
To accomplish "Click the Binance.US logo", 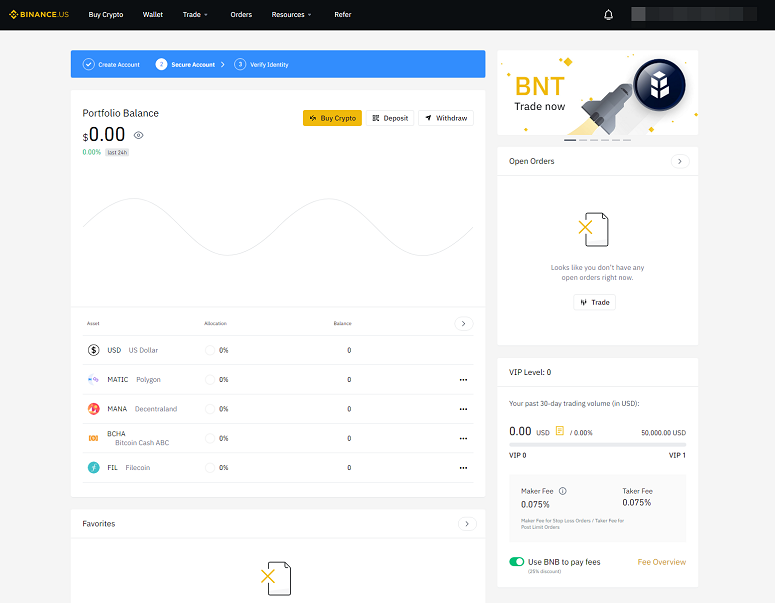I will pos(39,14).
